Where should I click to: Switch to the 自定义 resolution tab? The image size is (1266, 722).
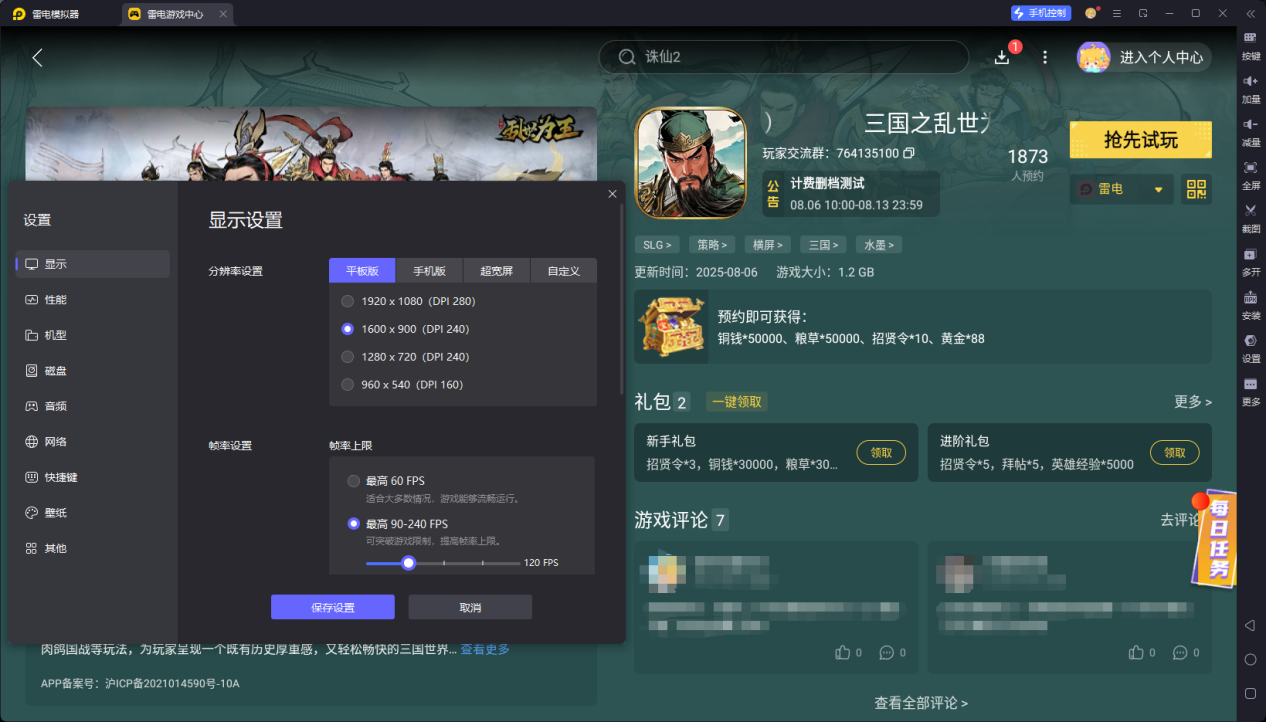pos(563,271)
